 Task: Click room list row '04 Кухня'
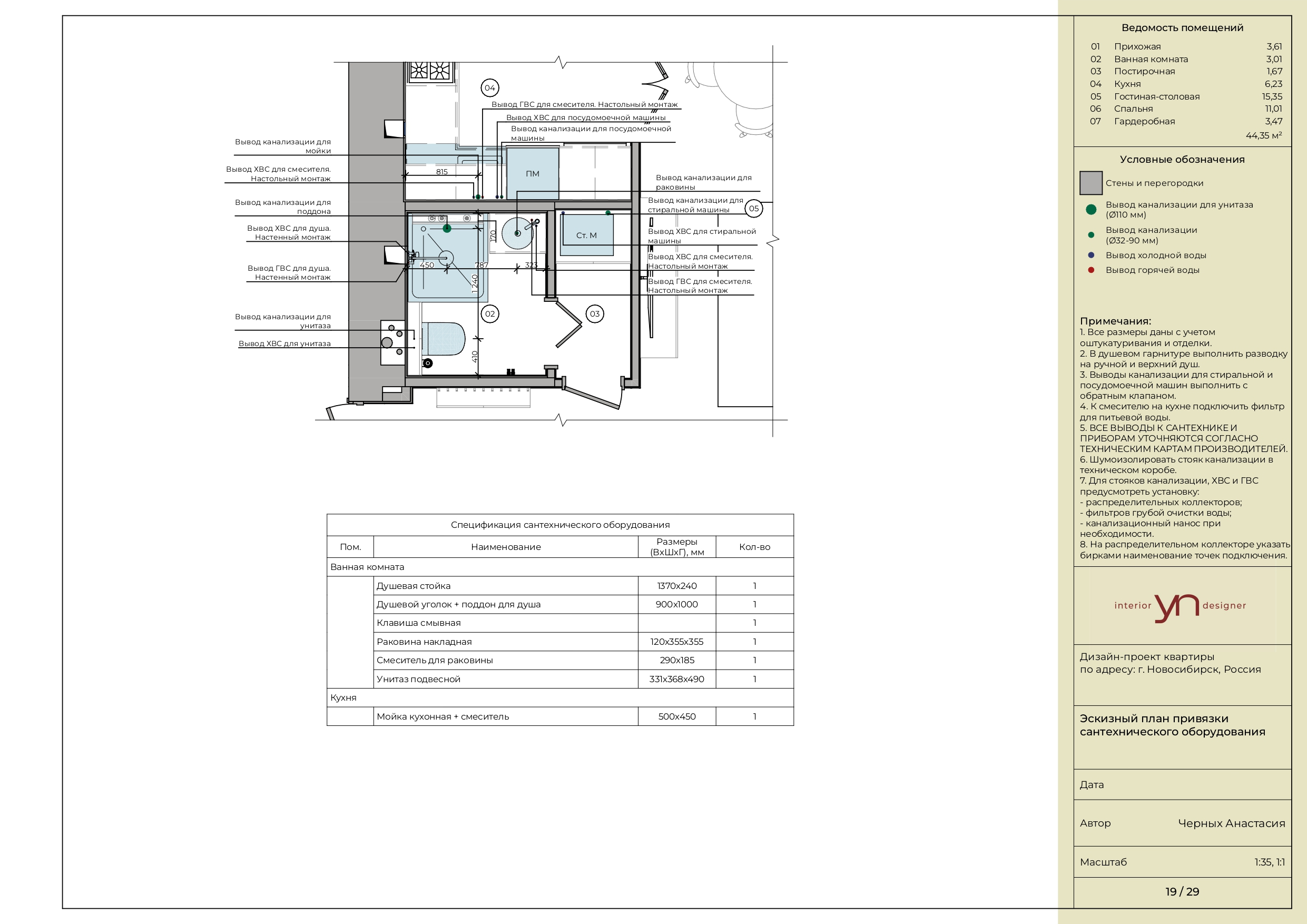[x=1186, y=84]
